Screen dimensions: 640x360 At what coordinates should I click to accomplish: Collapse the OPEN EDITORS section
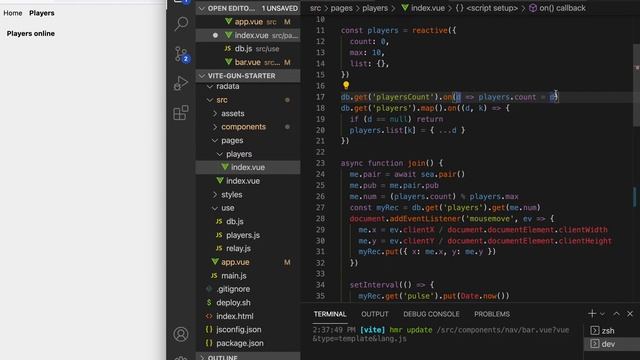248,8
